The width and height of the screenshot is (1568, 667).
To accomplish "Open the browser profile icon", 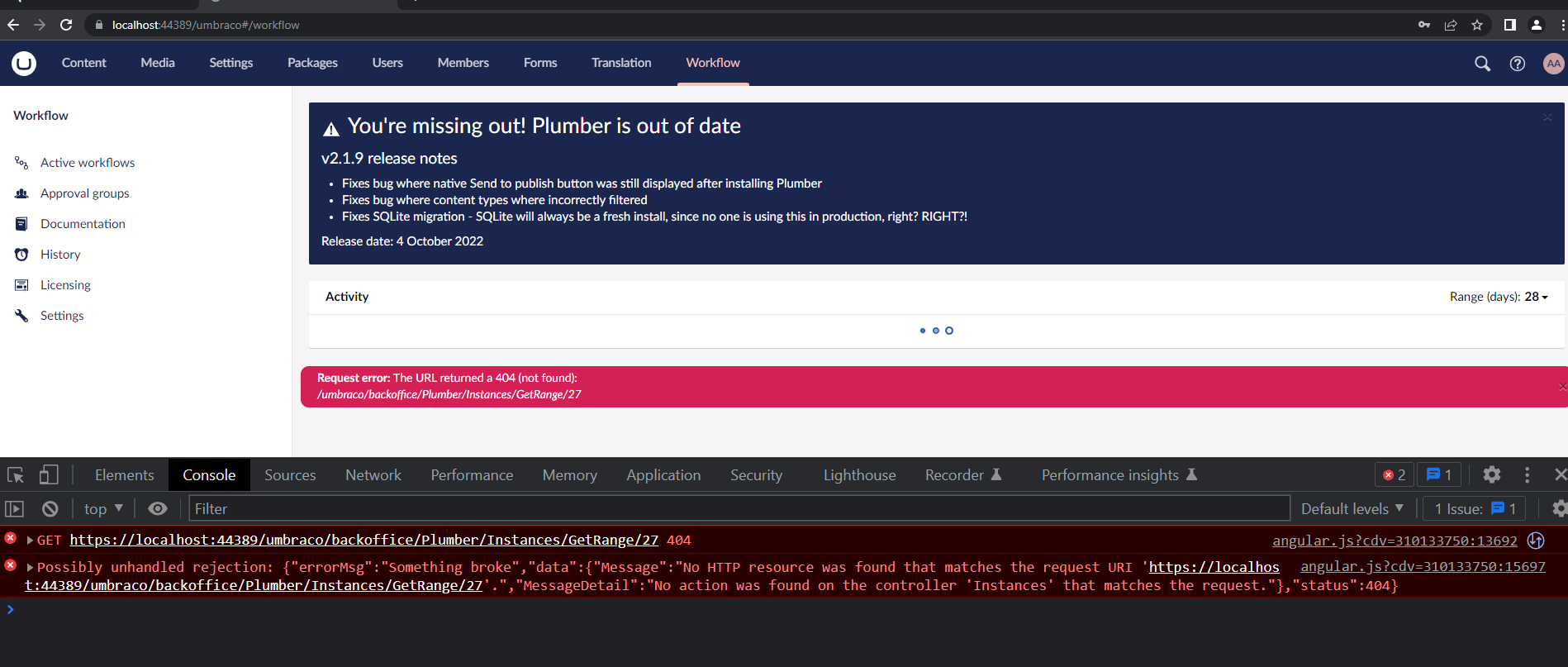I will (1537, 25).
